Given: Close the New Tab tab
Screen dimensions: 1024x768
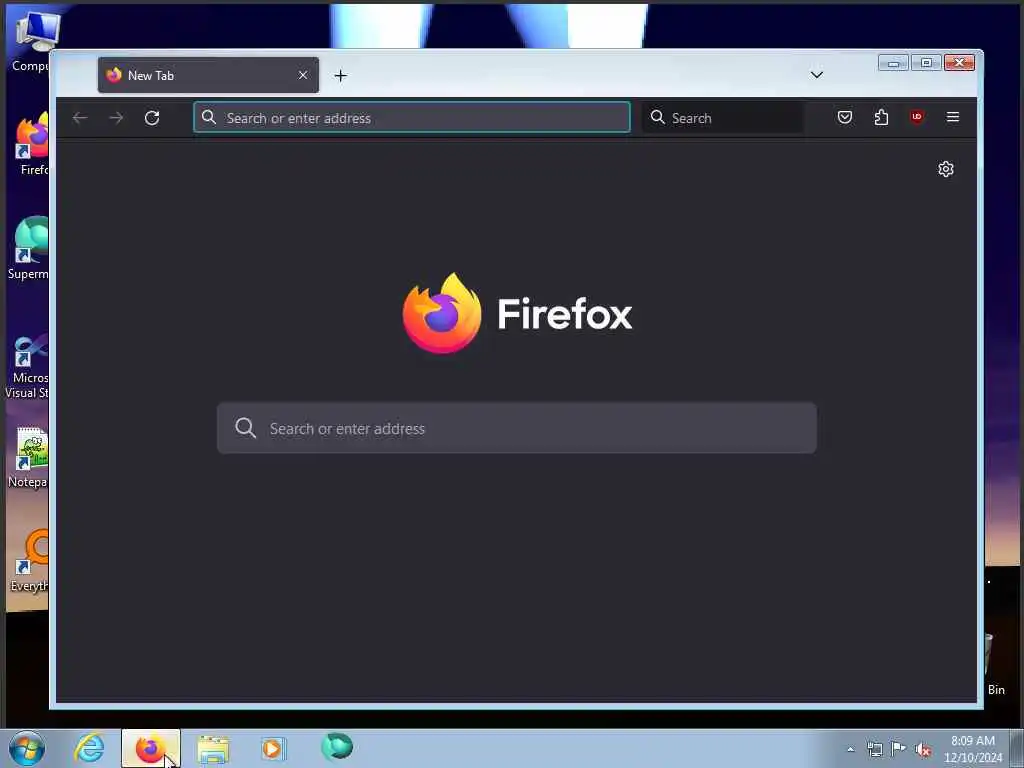Looking at the screenshot, I should [x=303, y=75].
